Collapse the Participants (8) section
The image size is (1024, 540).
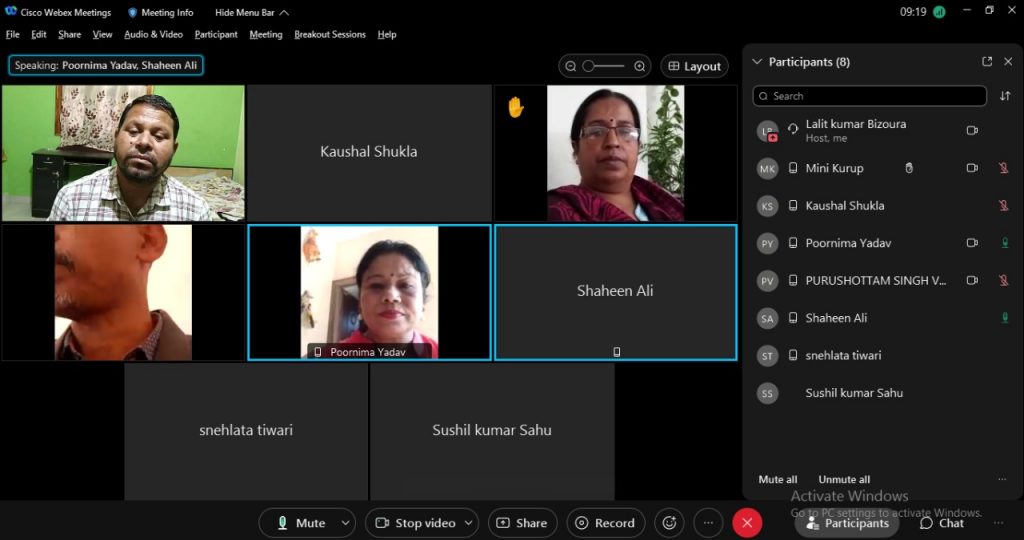point(757,62)
